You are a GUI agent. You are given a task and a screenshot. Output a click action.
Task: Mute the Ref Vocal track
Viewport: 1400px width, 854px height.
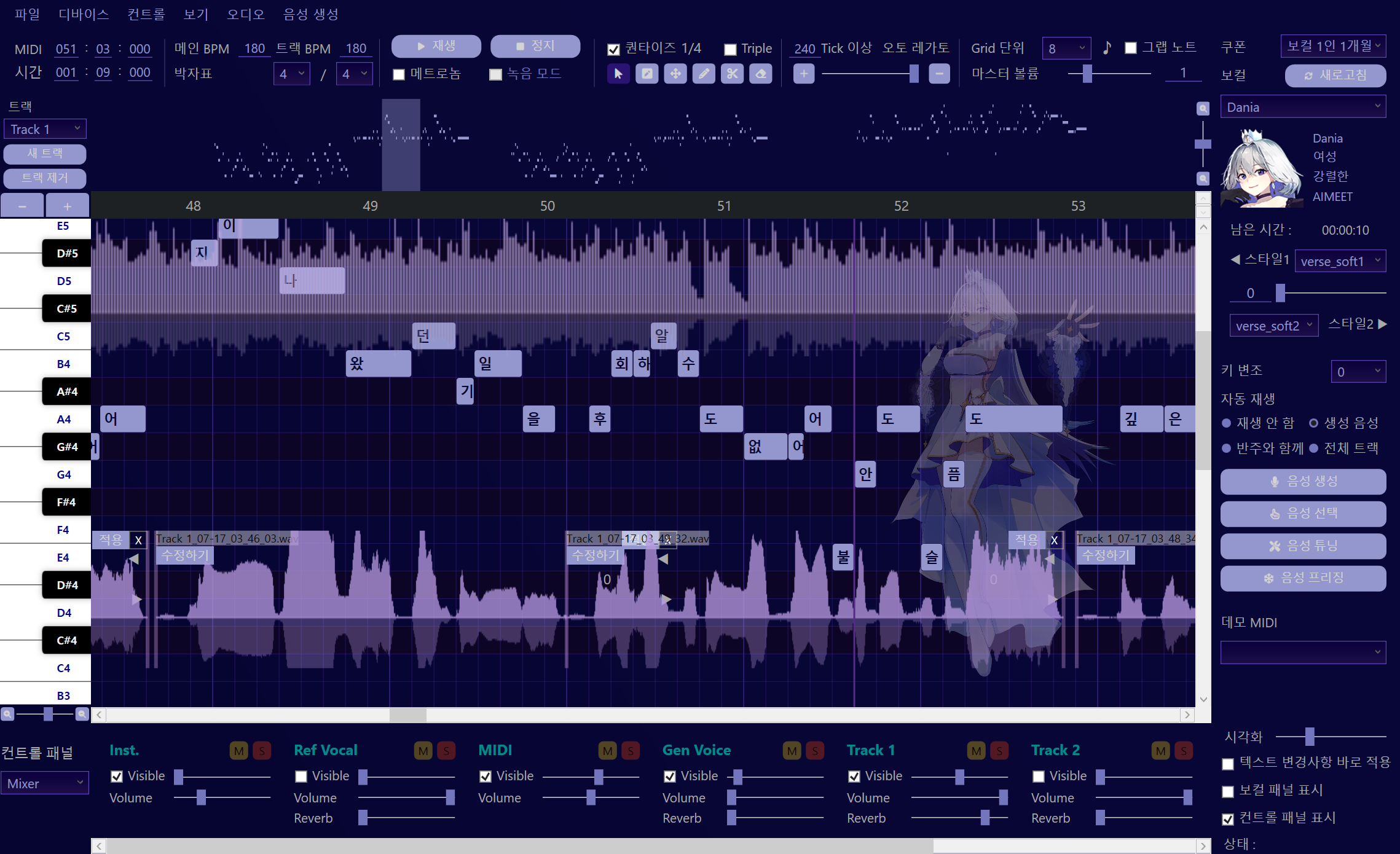[x=423, y=751]
